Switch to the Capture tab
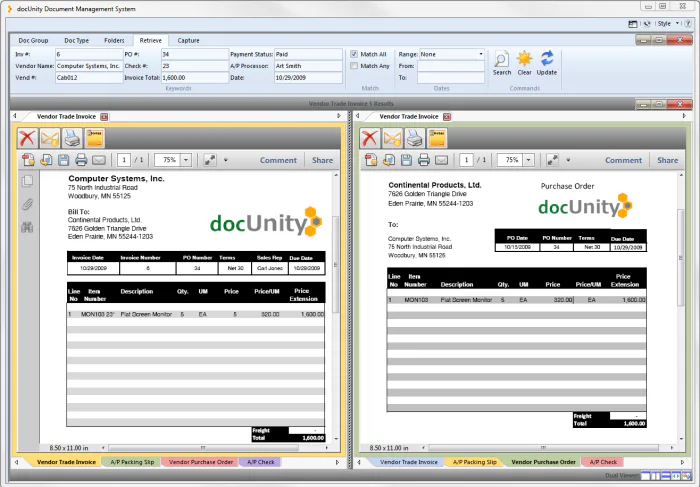This screenshot has width=700, height=487. [188, 40]
